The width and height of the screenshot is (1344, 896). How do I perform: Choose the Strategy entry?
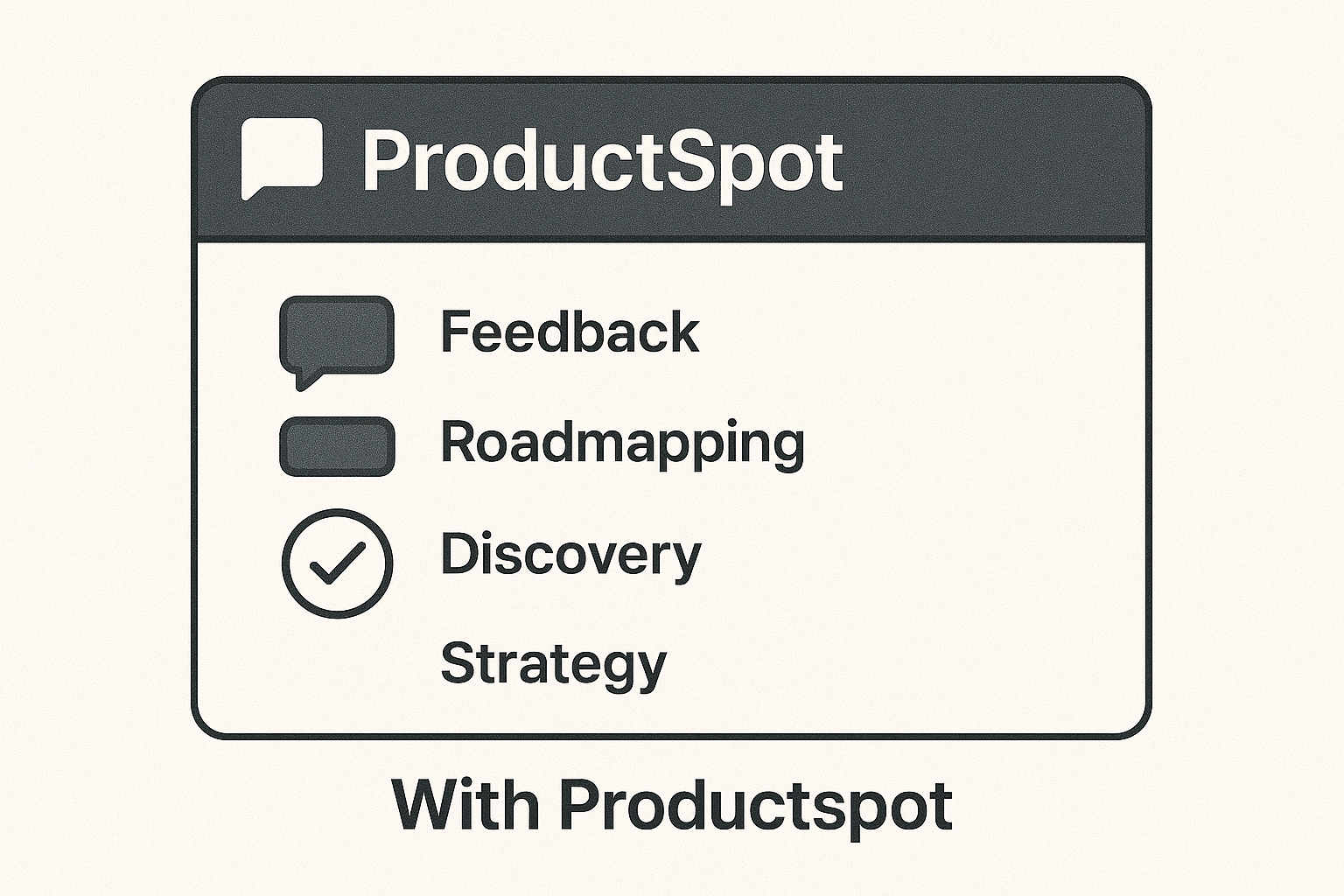pyautogui.click(x=553, y=664)
